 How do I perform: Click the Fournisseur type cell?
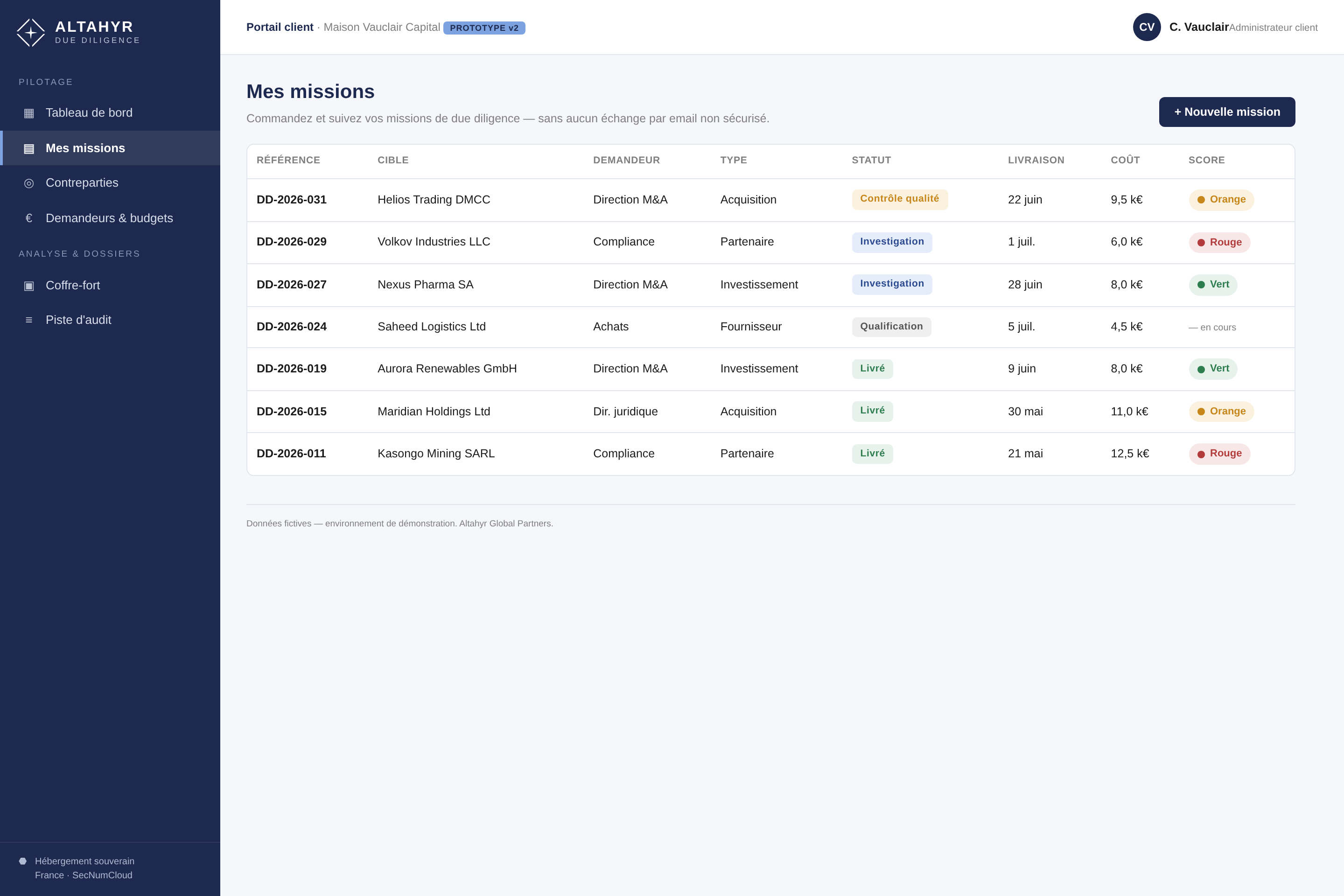click(751, 326)
